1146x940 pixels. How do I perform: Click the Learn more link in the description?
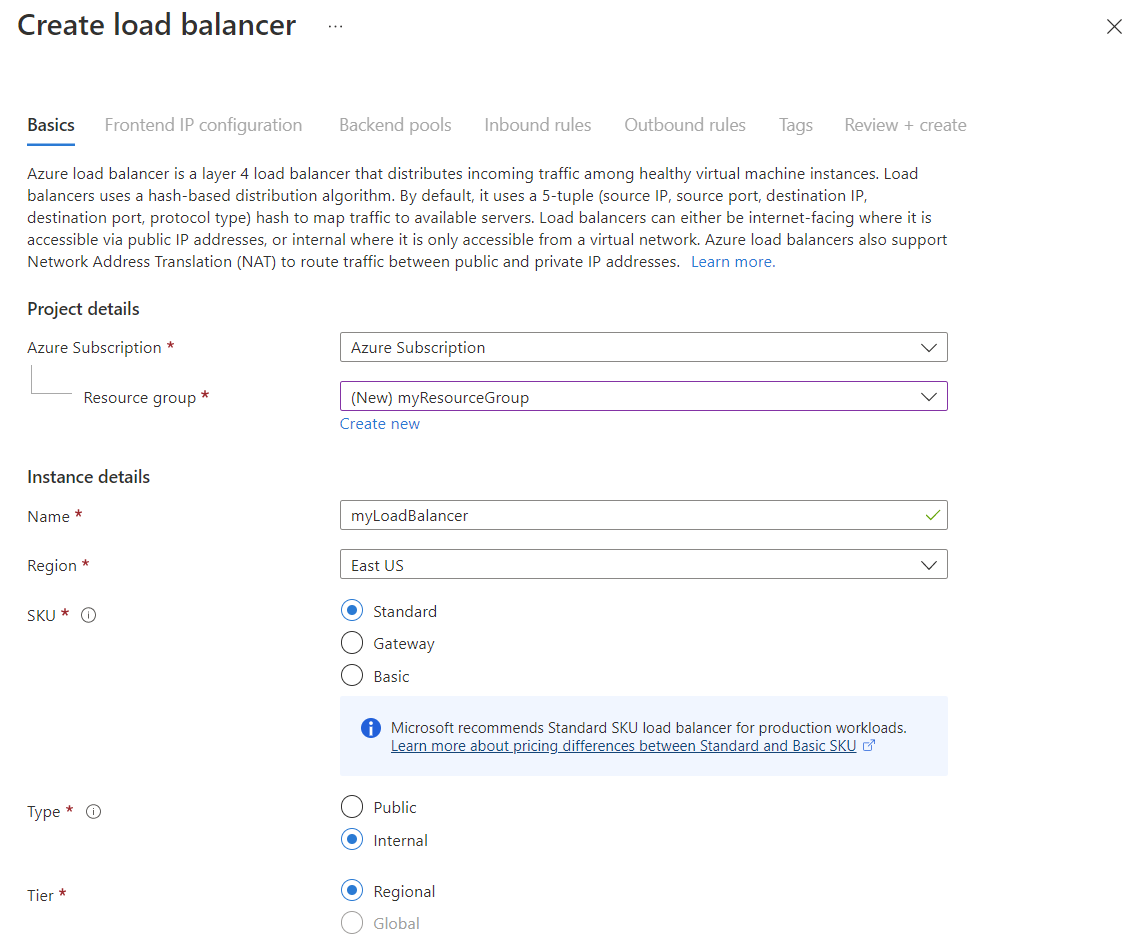click(x=731, y=261)
